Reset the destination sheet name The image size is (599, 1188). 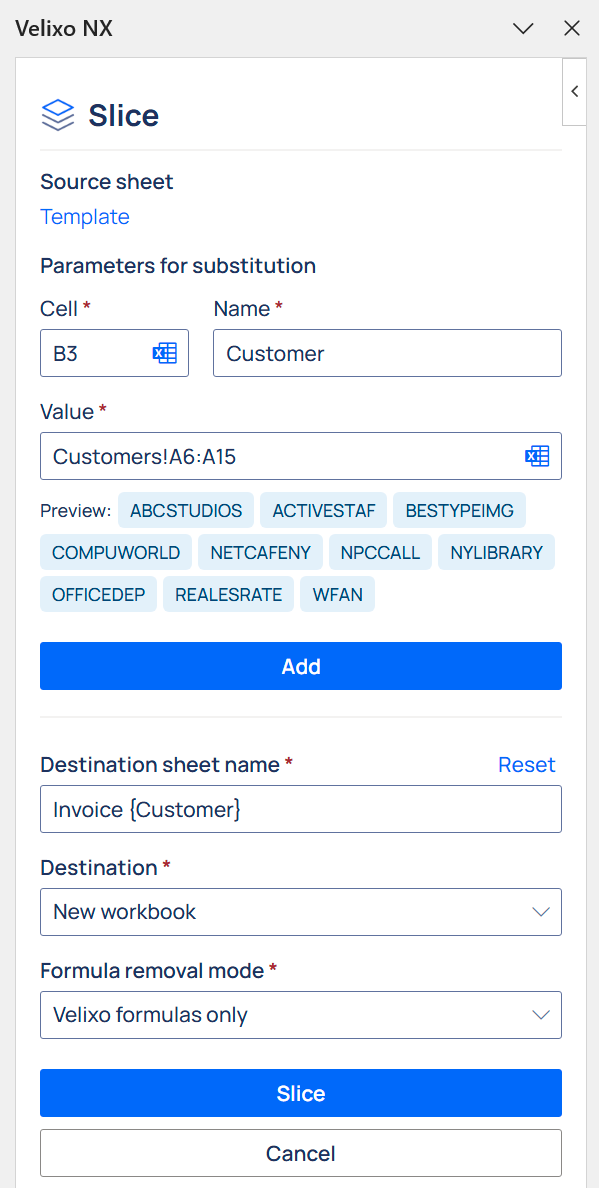pos(526,764)
